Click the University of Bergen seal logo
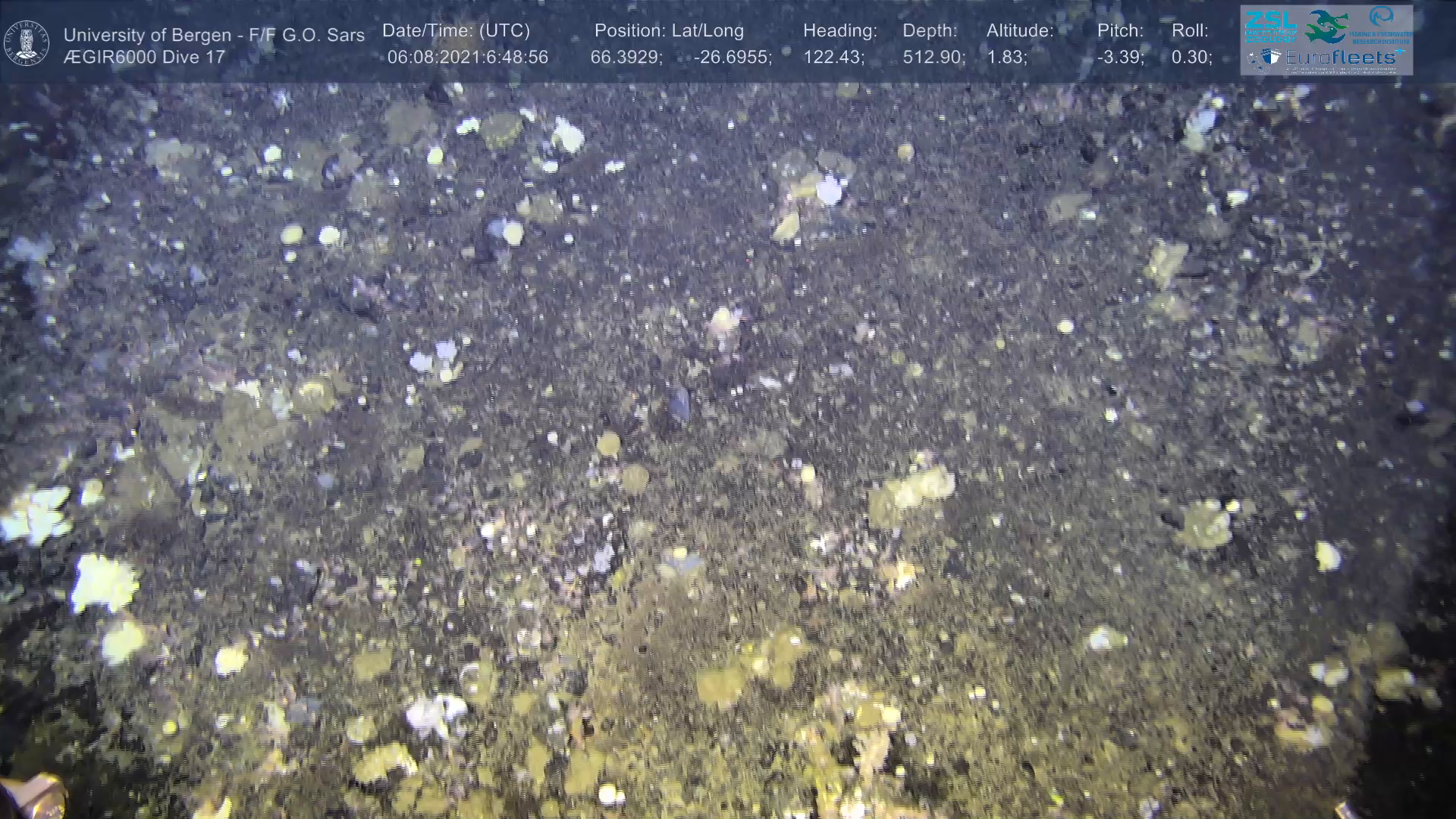The height and width of the screenshot is (819, 1456). click(27, 43)
